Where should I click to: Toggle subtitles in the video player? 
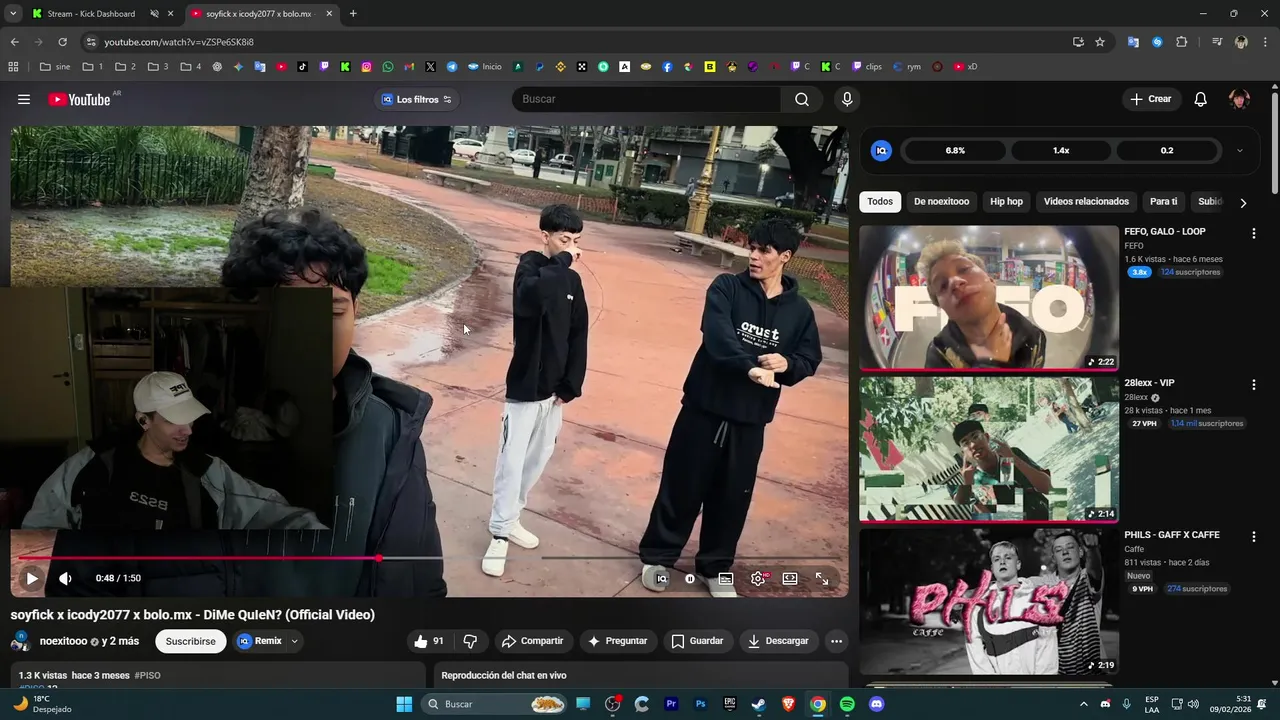click(x=726, y=578)
